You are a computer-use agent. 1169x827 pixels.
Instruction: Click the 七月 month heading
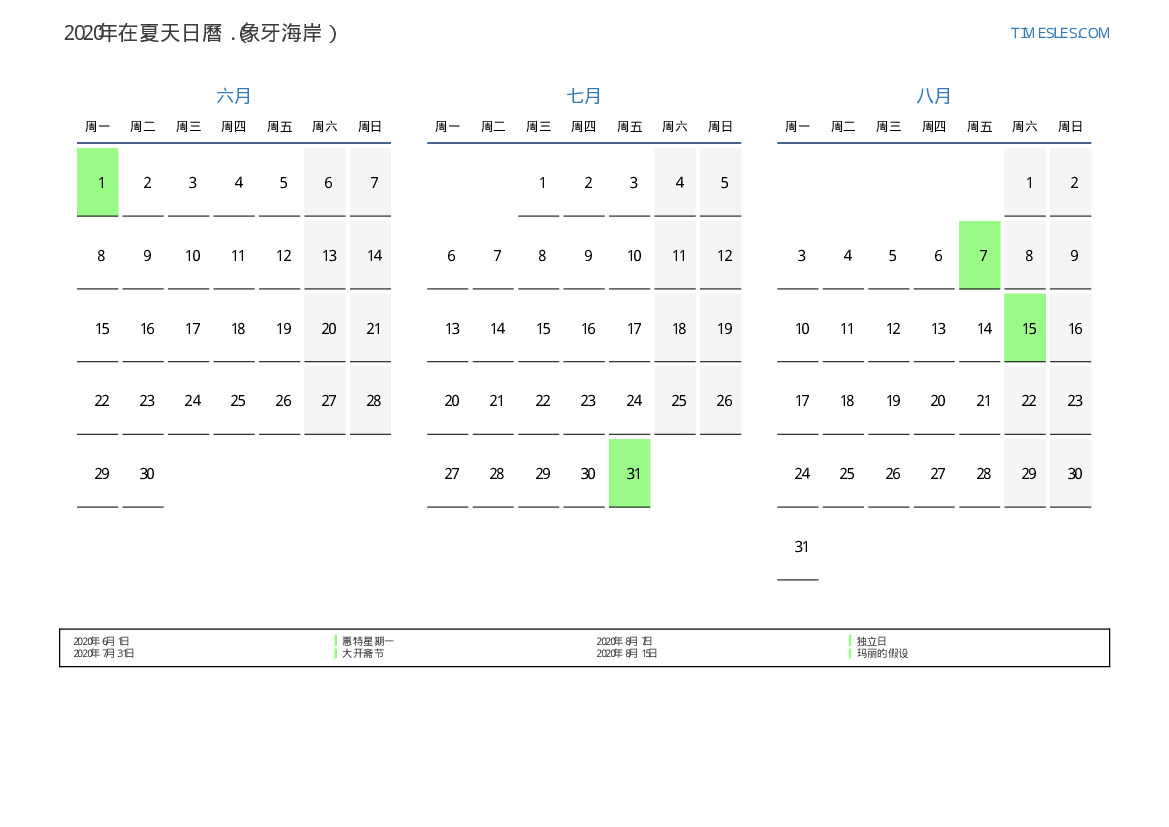[x=584, y=96]
